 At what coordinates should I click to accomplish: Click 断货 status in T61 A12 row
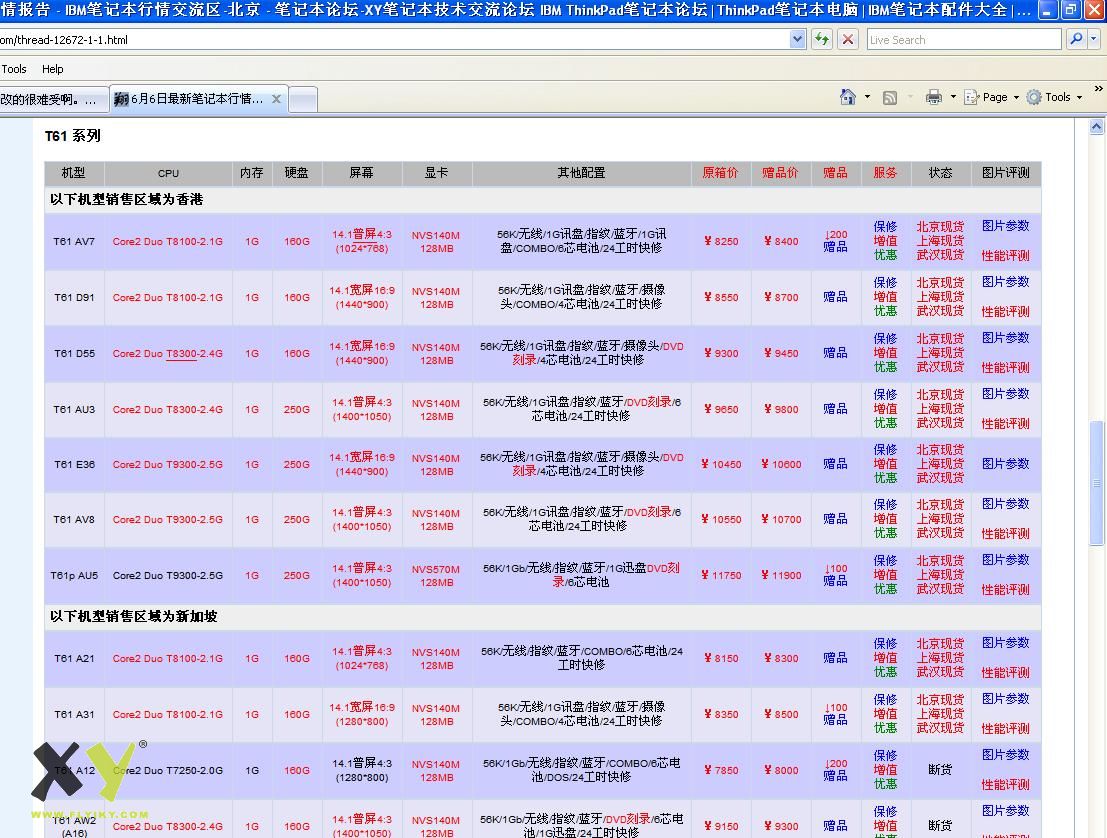[x=940, y=770]
